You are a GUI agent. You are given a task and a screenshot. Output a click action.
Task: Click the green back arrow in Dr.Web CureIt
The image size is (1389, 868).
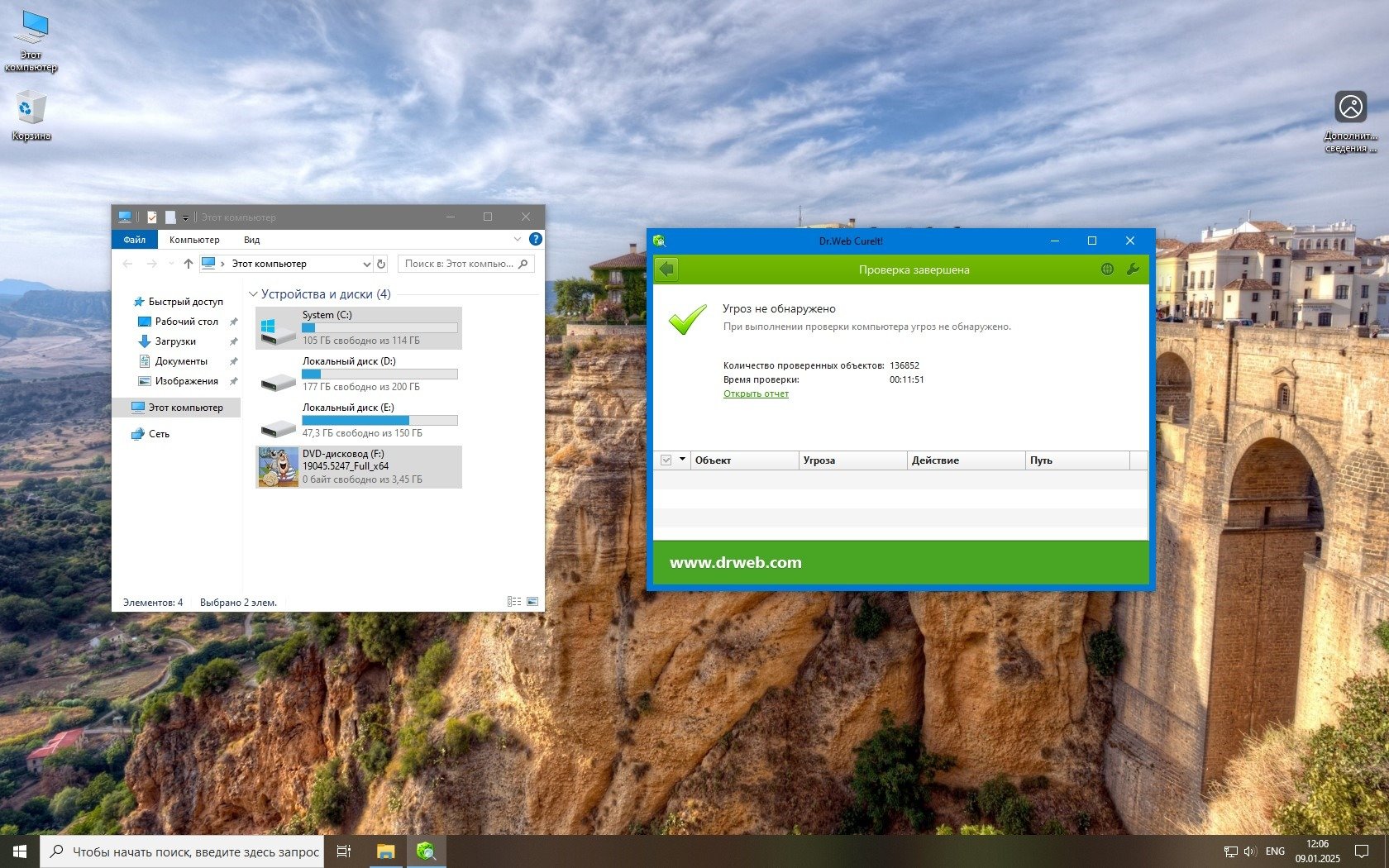coord(666,269)
